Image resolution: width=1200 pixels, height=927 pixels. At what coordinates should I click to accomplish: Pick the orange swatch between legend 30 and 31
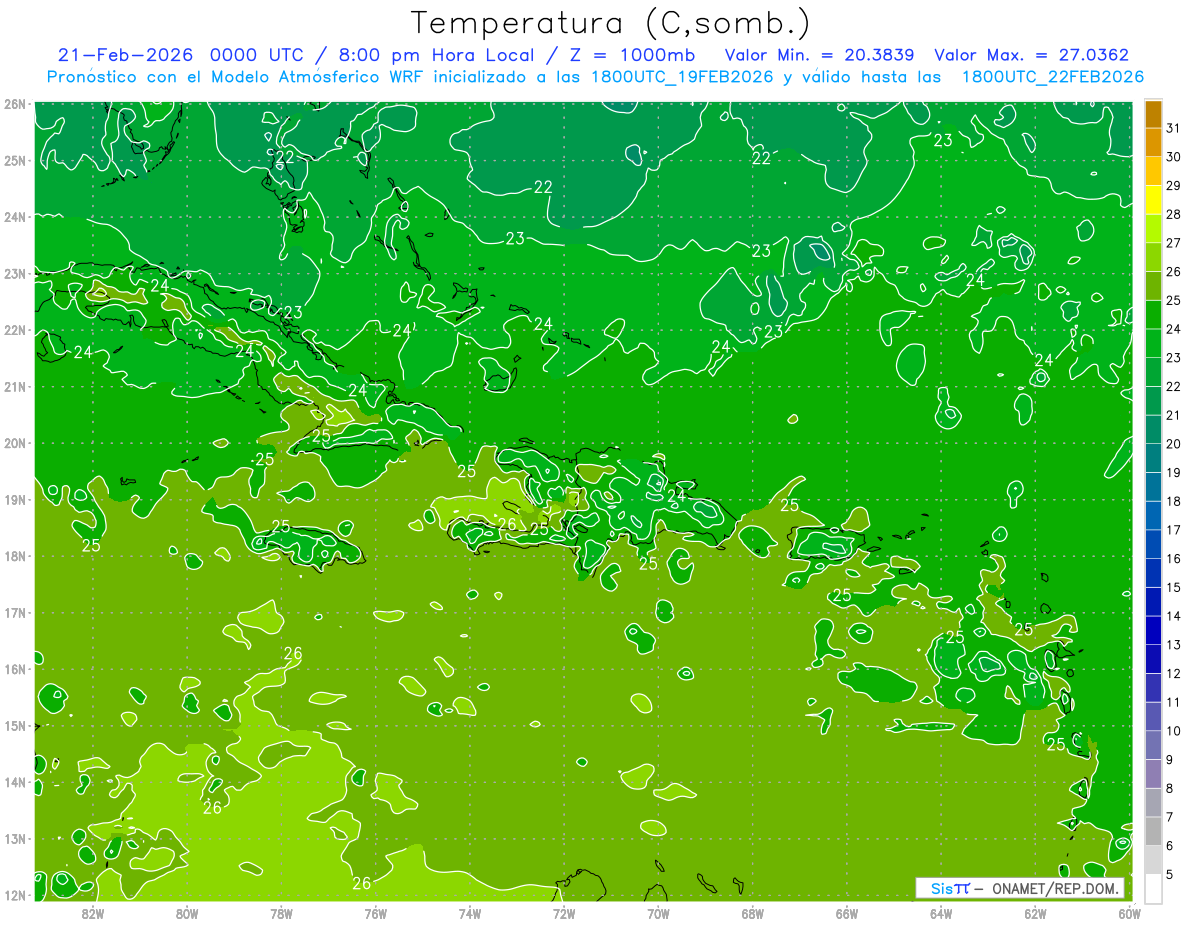(x=1153, y=143)
